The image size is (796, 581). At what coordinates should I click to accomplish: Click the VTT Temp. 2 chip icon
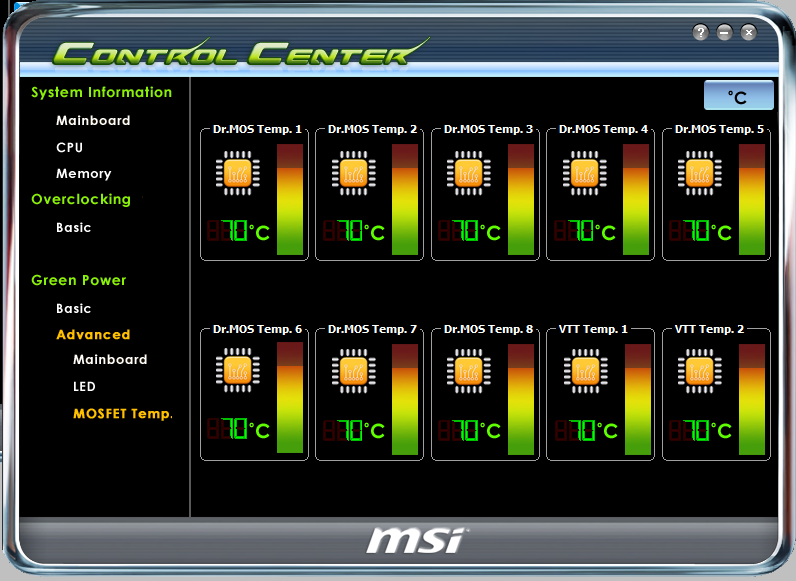point(700,371)
